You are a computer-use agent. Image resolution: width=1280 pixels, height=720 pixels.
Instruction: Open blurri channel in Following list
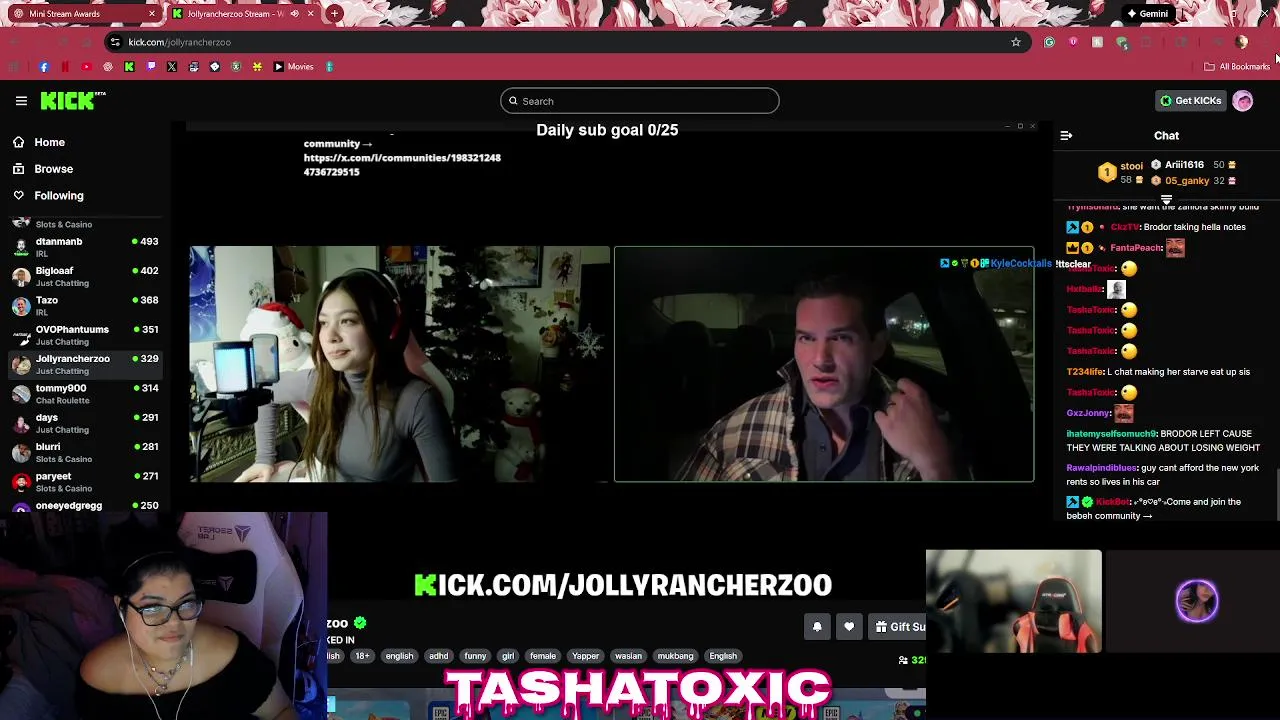(x=85, y=452)
